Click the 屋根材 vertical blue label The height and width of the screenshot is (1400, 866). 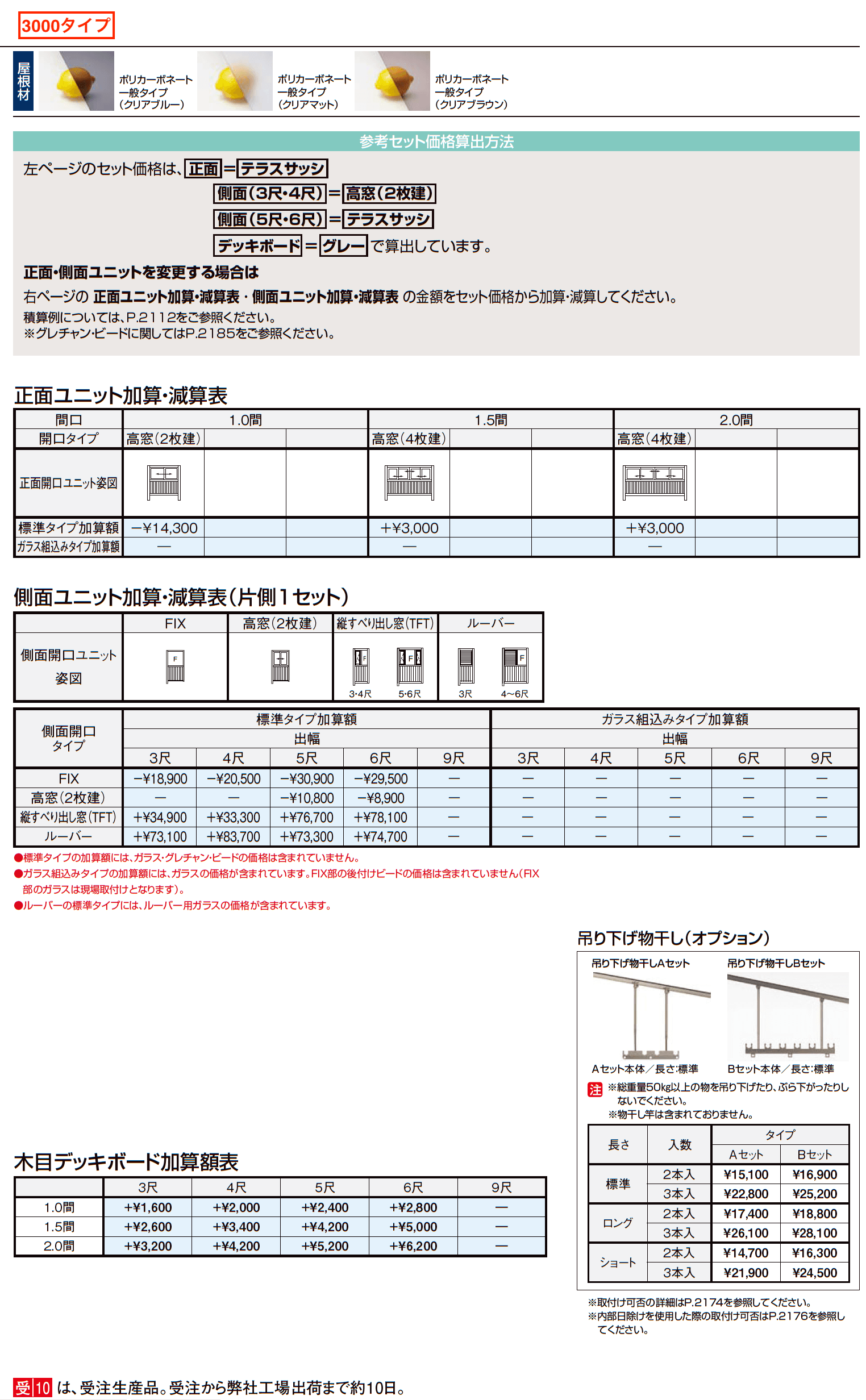(23, 81)
